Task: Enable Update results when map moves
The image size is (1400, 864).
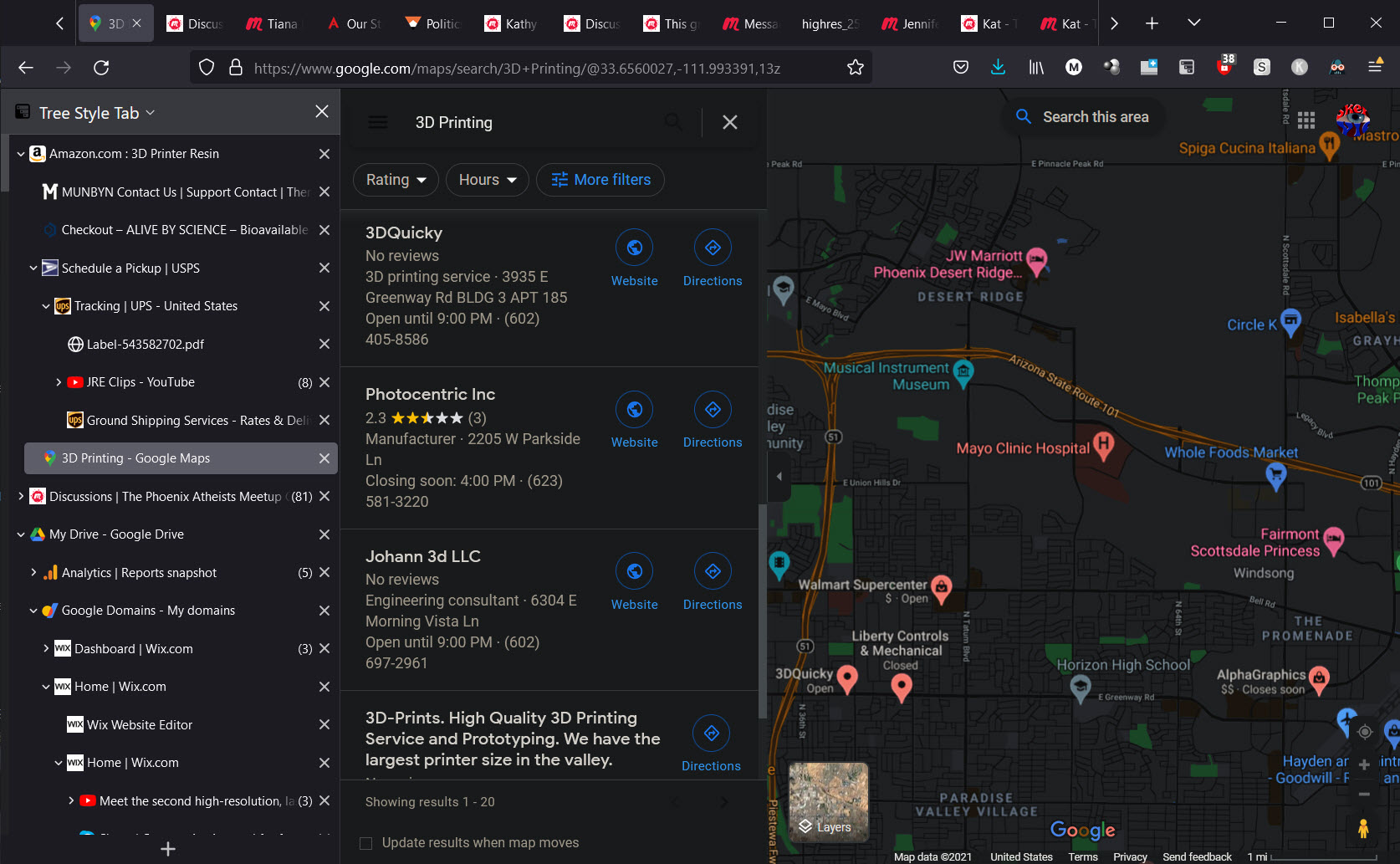Action: click(x=366, y=843)
